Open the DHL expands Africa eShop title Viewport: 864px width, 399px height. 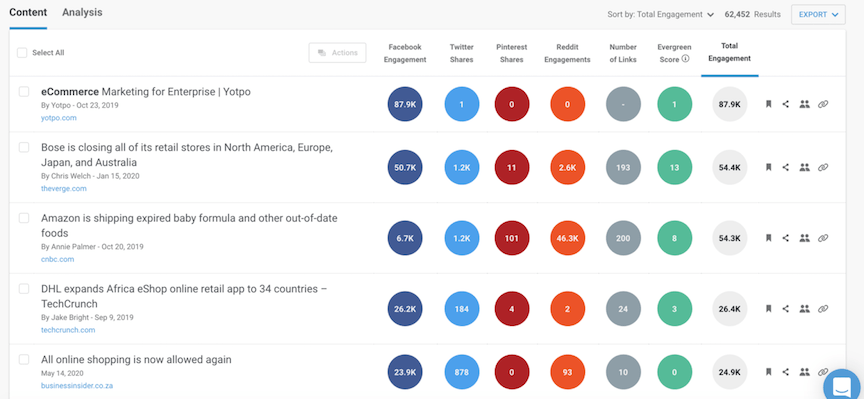click(x=184, y=296)
